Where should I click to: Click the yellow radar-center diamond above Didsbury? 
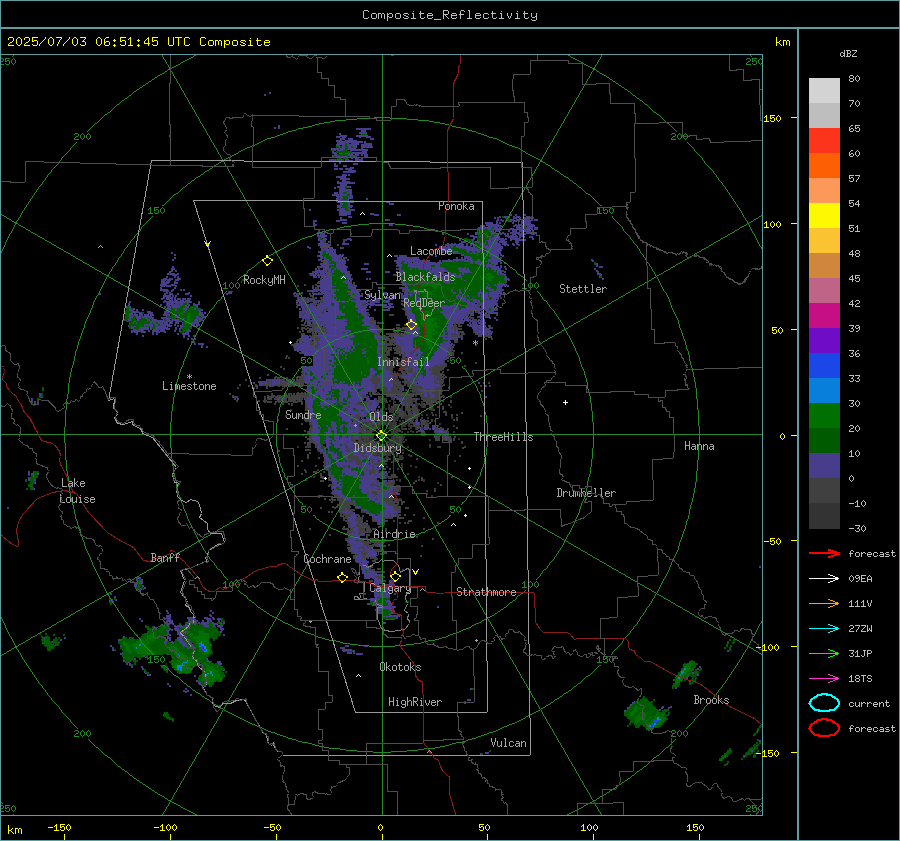(381, 436)
